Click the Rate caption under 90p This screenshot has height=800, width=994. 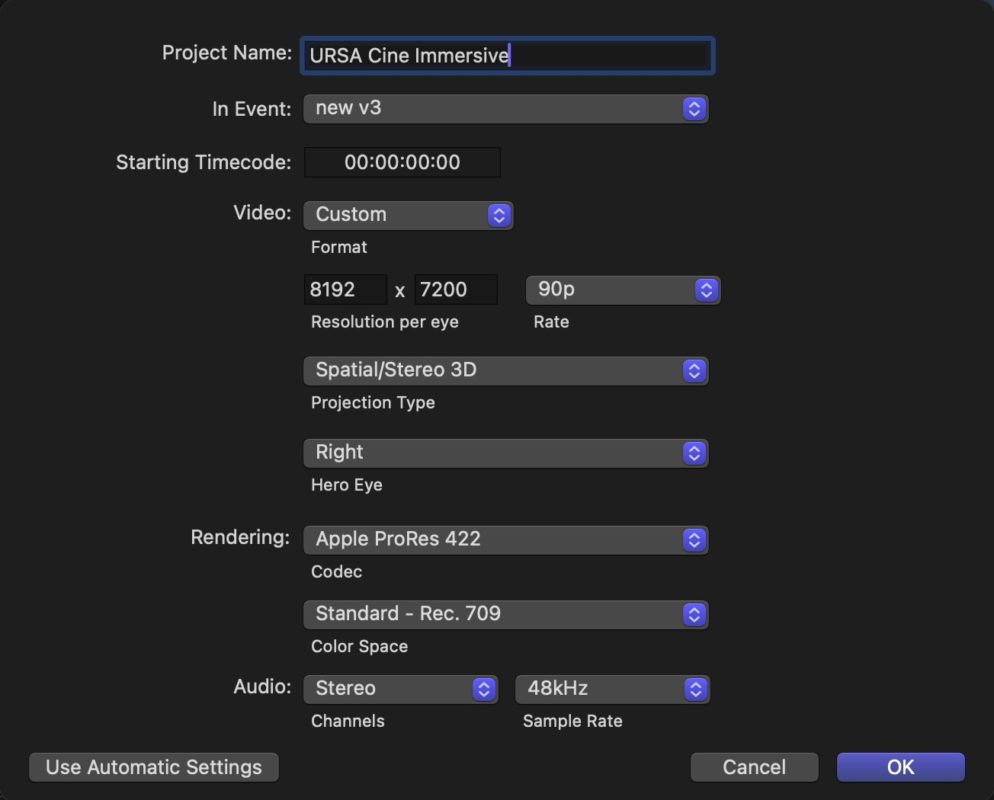pyautogui.click(x=551, y=322)
